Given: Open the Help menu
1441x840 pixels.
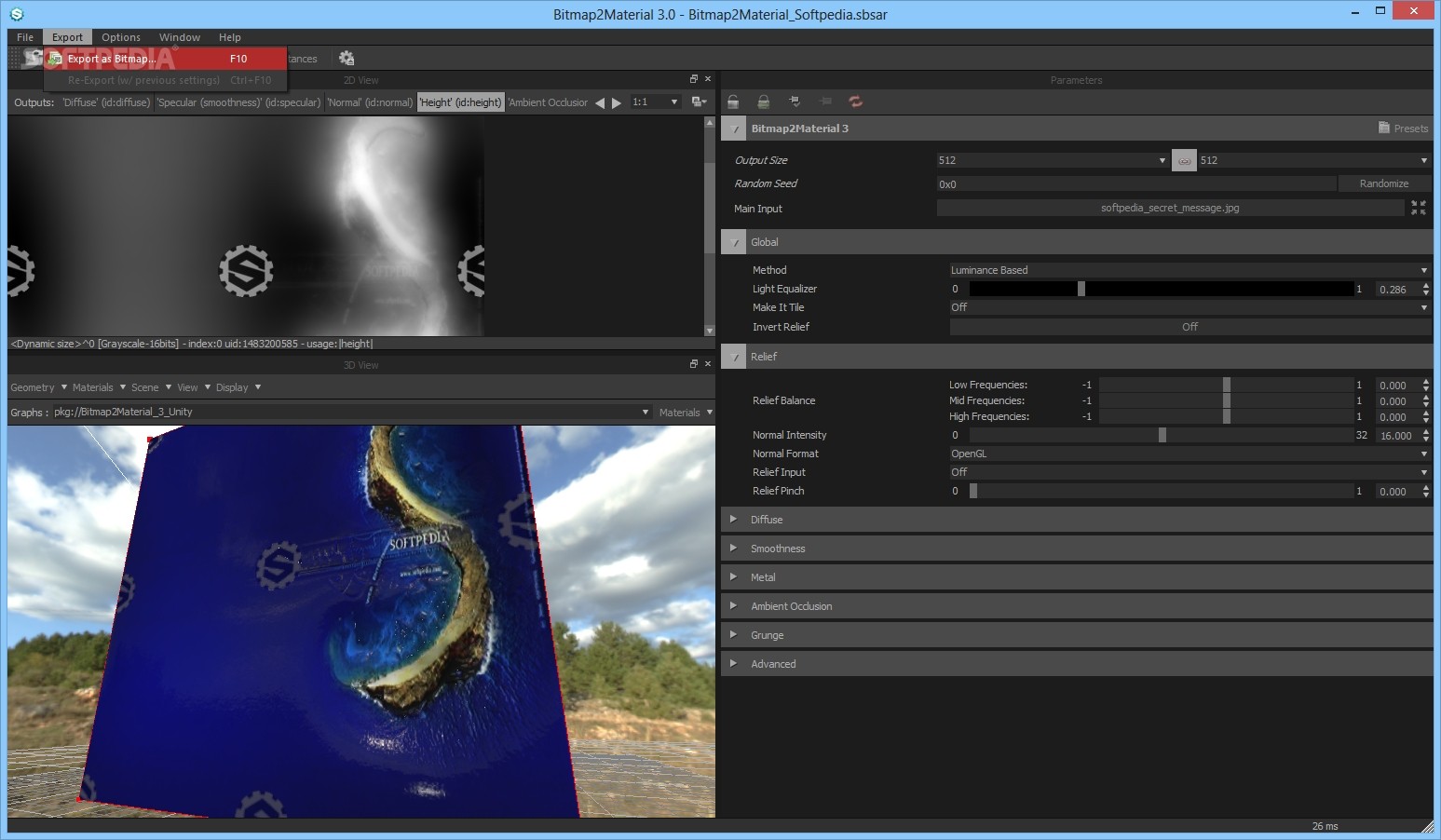Looking at the screenshot, I should 230,37.
